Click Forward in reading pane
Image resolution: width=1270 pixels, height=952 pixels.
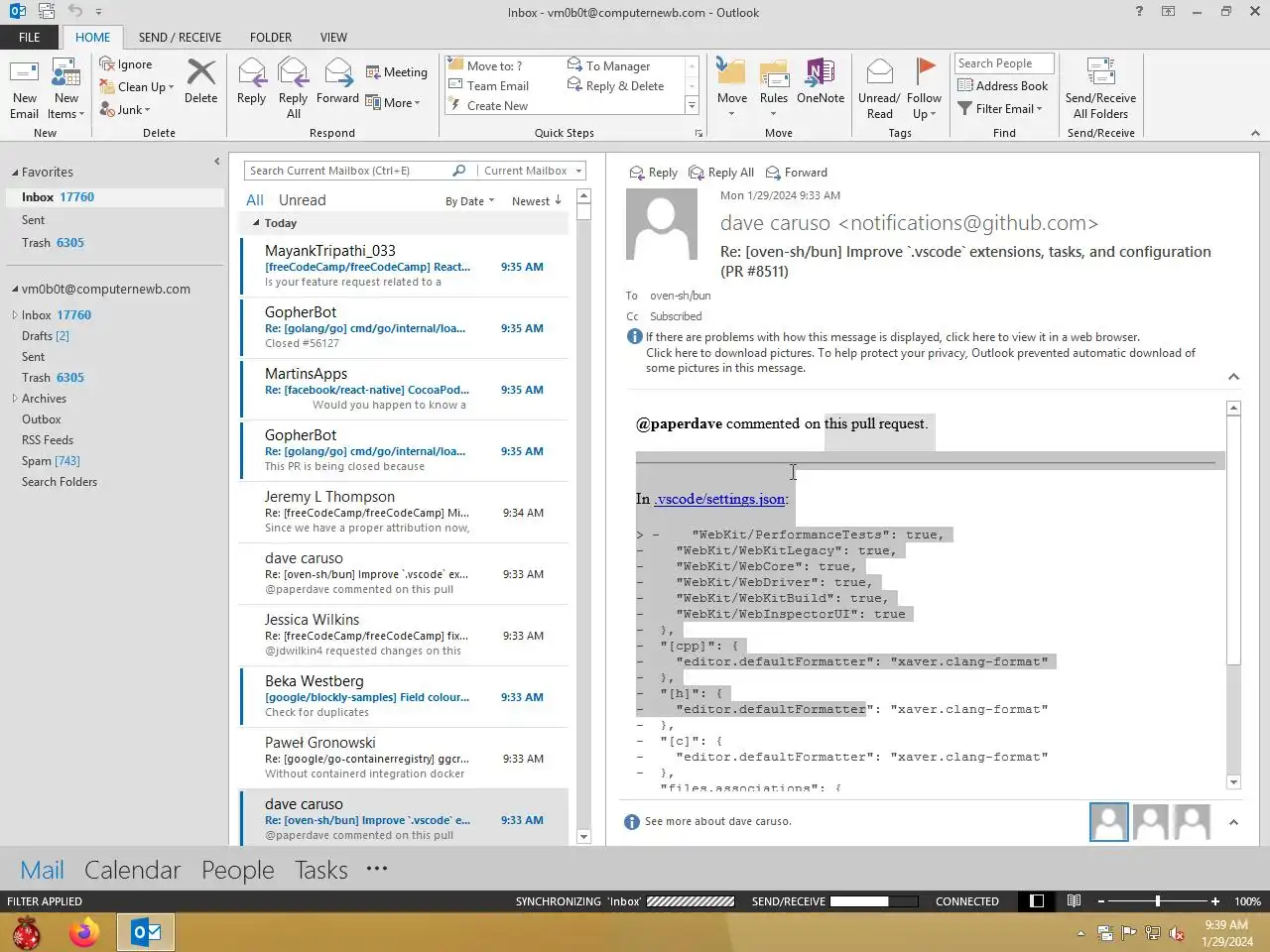tap(797, 173)
